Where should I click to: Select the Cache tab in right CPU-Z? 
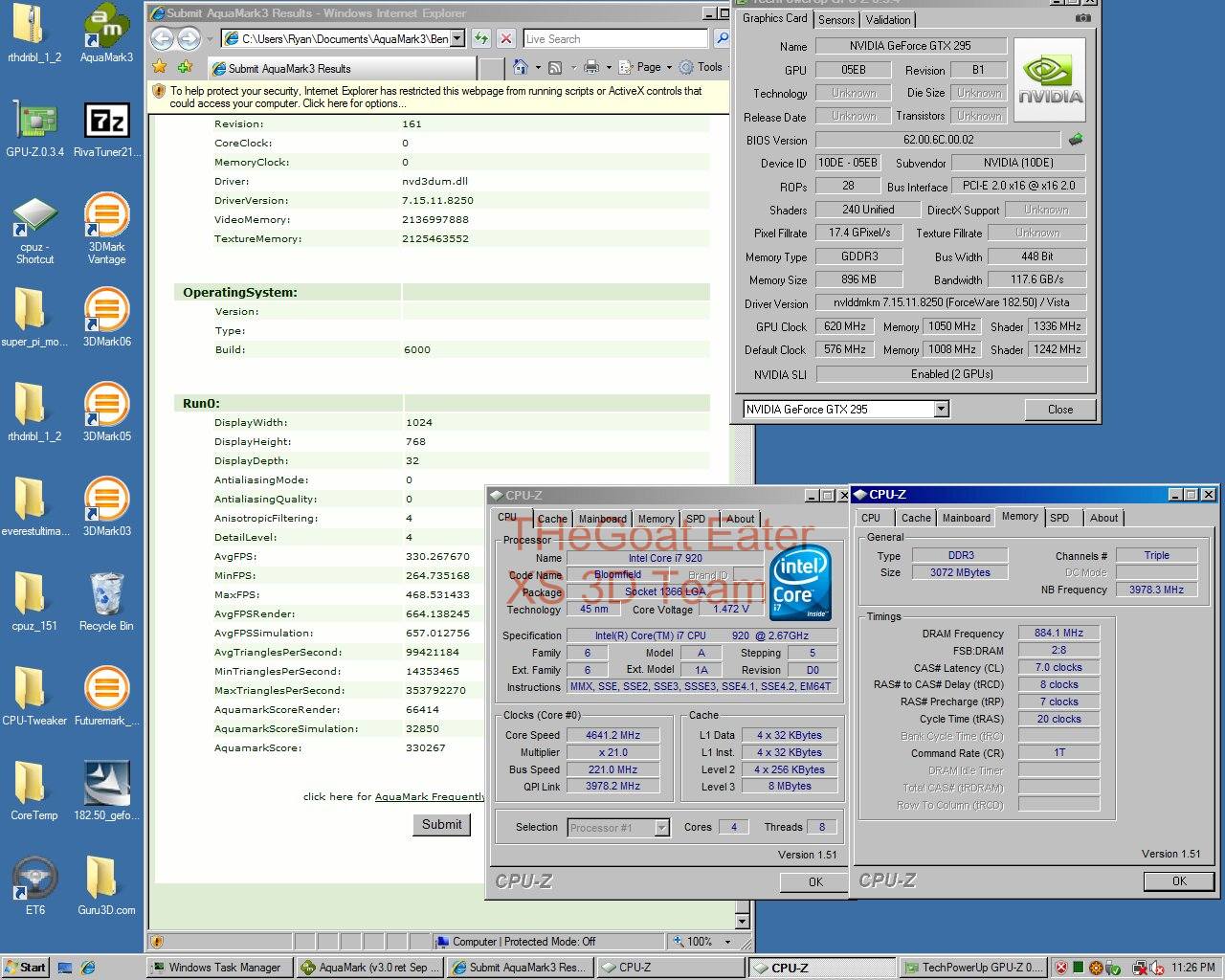(916, 518)
